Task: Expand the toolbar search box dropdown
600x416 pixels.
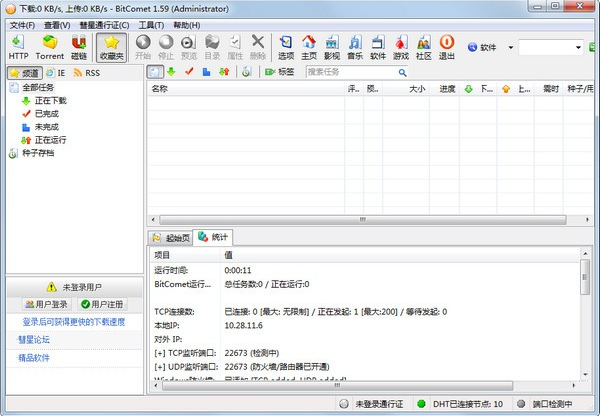Action: (578, 48)
